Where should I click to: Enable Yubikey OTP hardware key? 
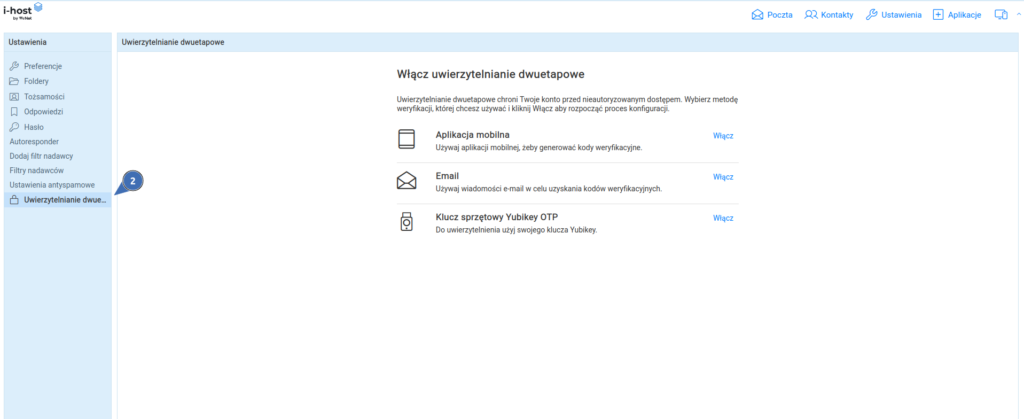[x=723, y=218]
